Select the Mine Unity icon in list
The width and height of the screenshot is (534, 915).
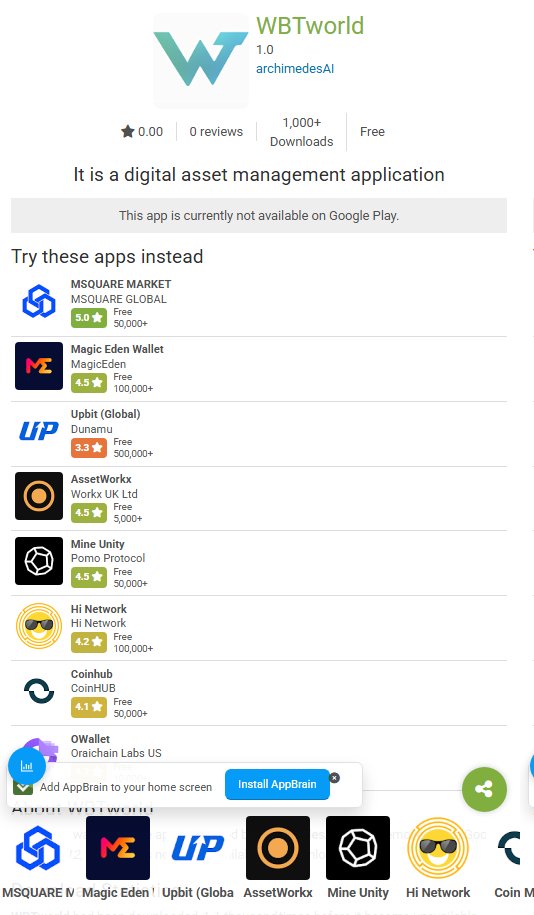coord(39,561)
